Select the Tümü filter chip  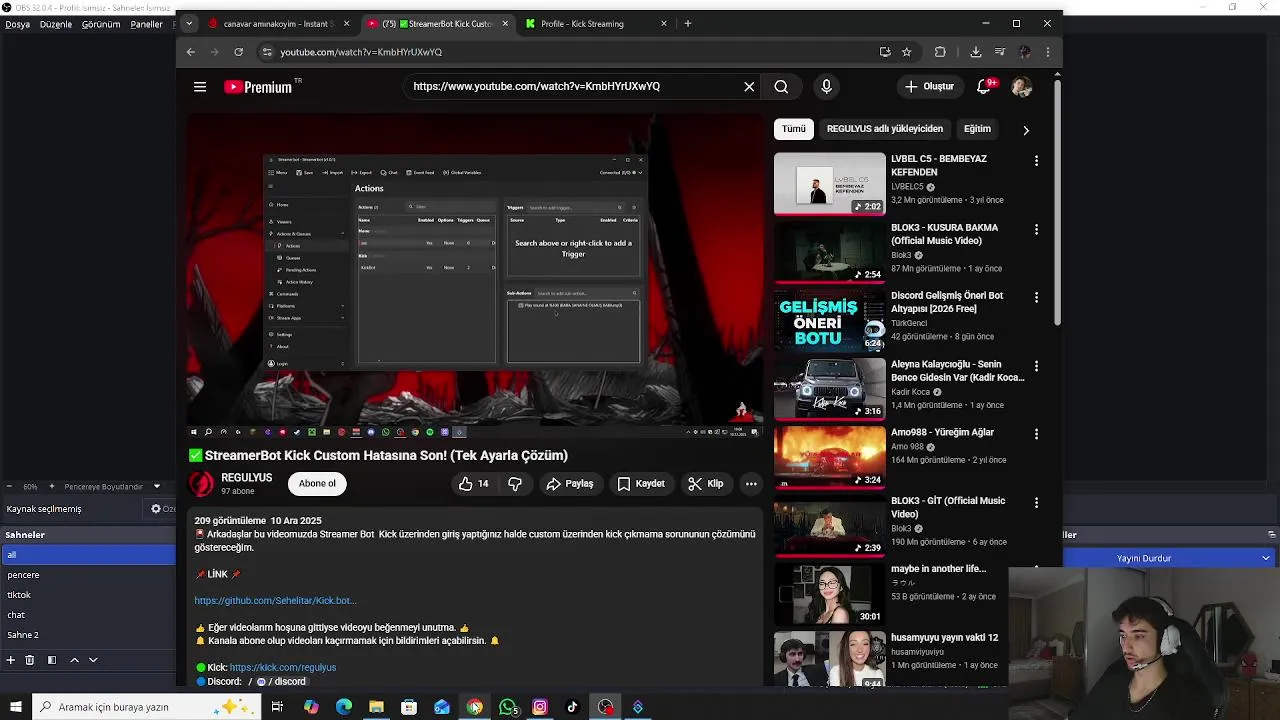[794, 129]
